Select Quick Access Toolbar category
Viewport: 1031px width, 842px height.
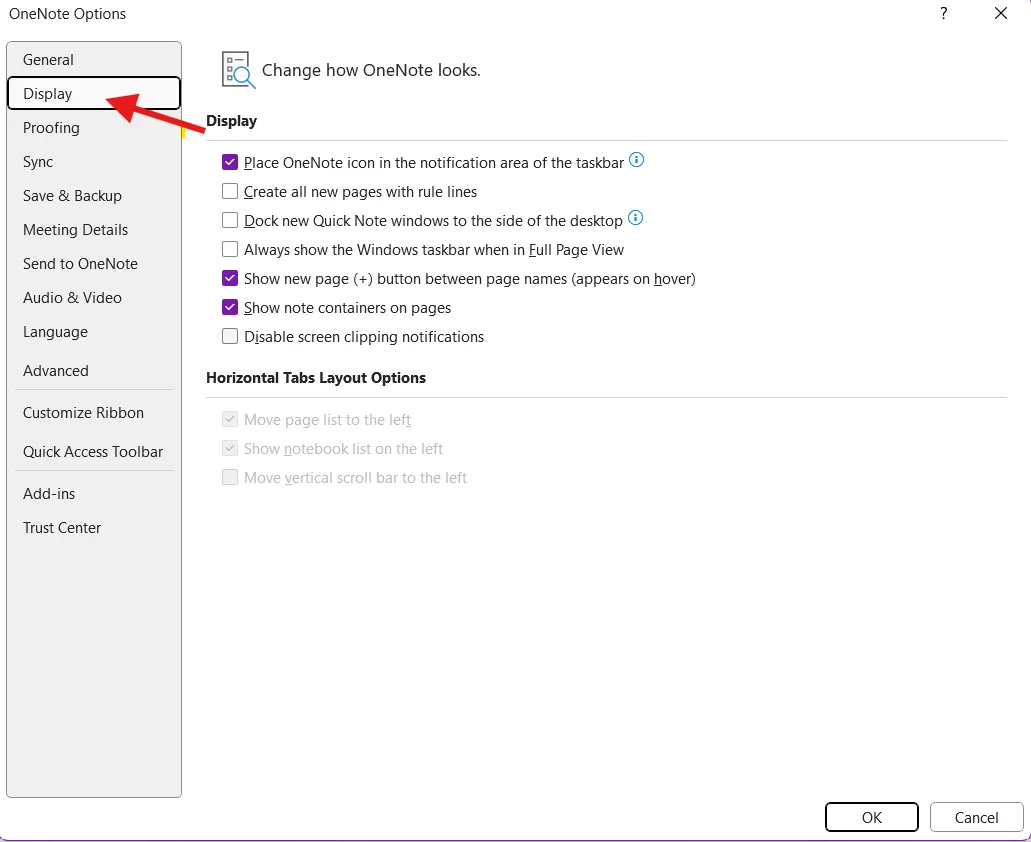93,452
